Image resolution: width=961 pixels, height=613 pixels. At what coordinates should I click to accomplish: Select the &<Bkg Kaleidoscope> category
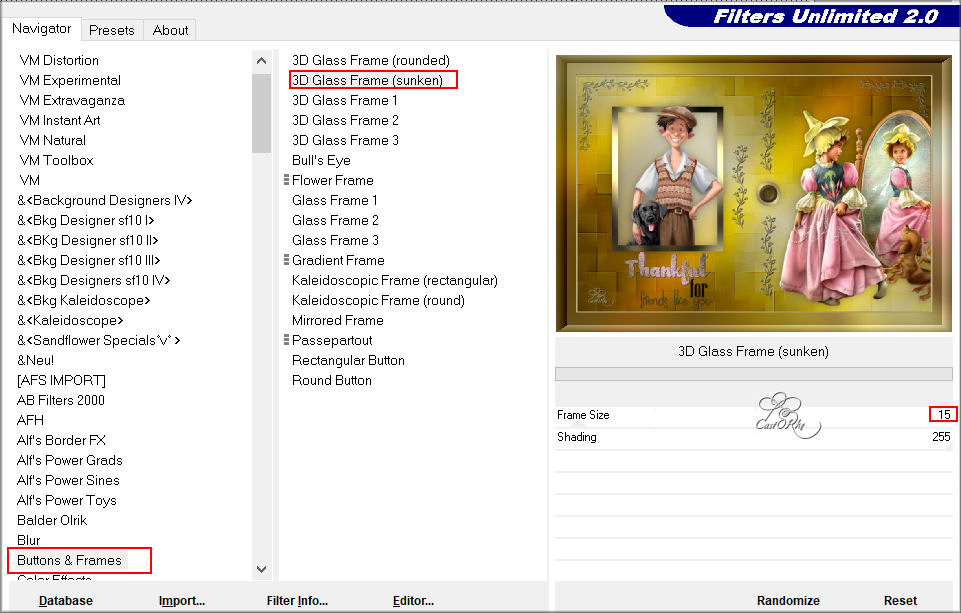(x=84, y=300)
